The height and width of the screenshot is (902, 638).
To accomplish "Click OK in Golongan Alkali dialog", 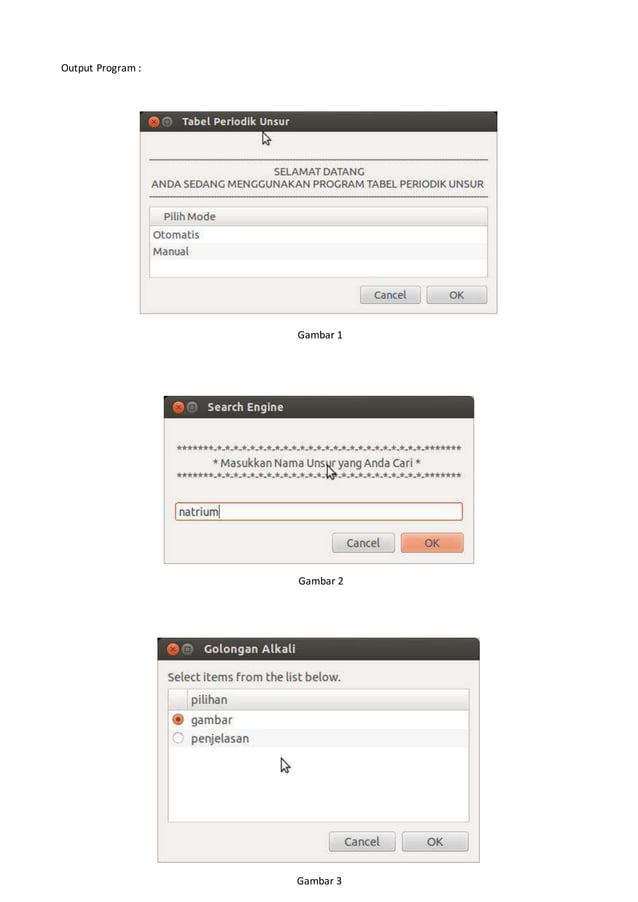I will [x=435, y=842].
